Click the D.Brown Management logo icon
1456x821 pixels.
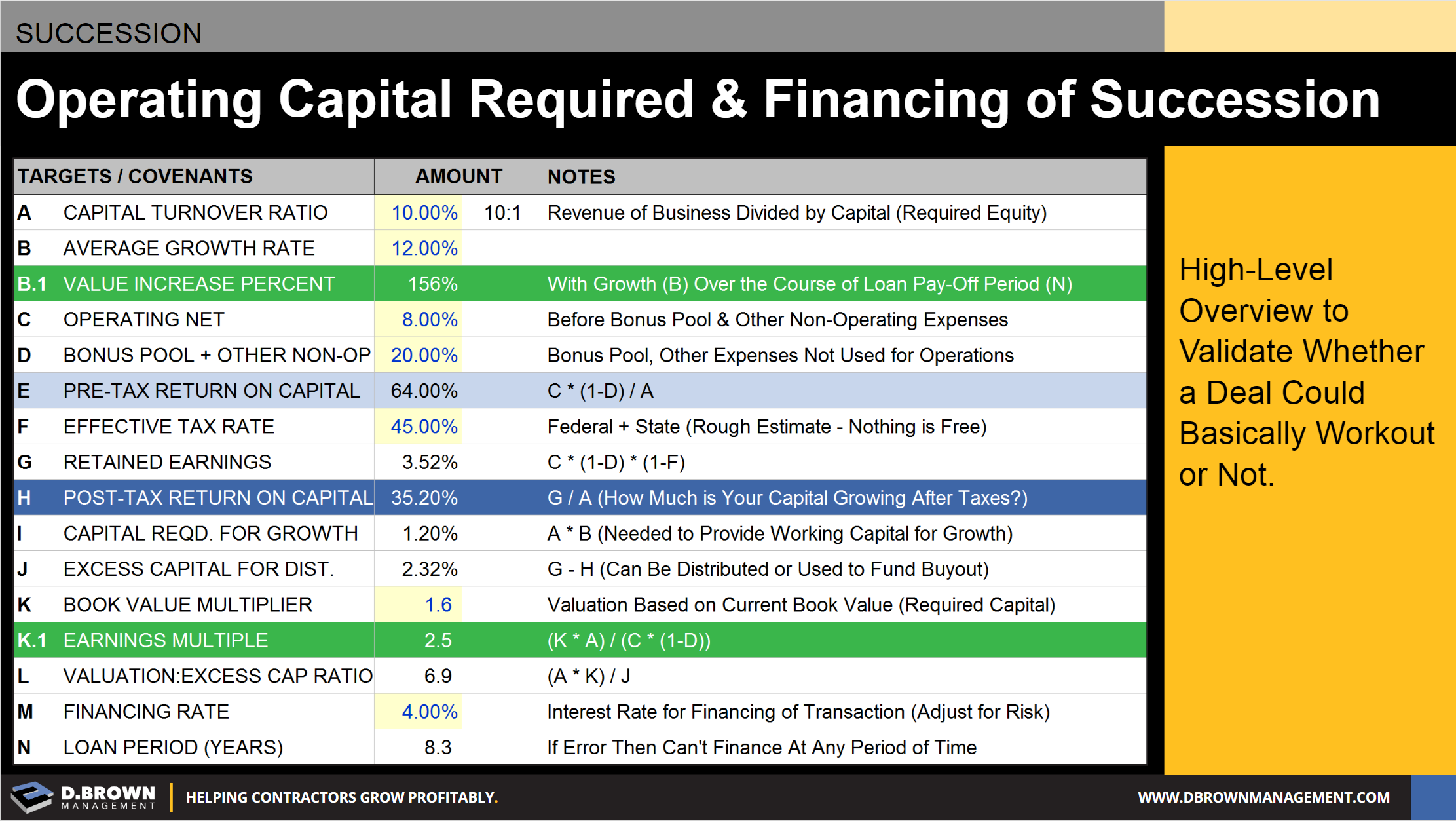31,797
